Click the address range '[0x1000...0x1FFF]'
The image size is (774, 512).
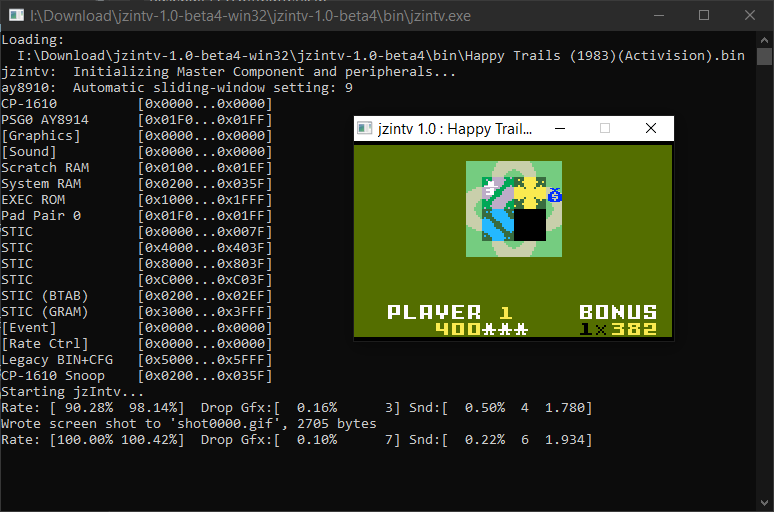pyautogui.click(x=205, y=199)
